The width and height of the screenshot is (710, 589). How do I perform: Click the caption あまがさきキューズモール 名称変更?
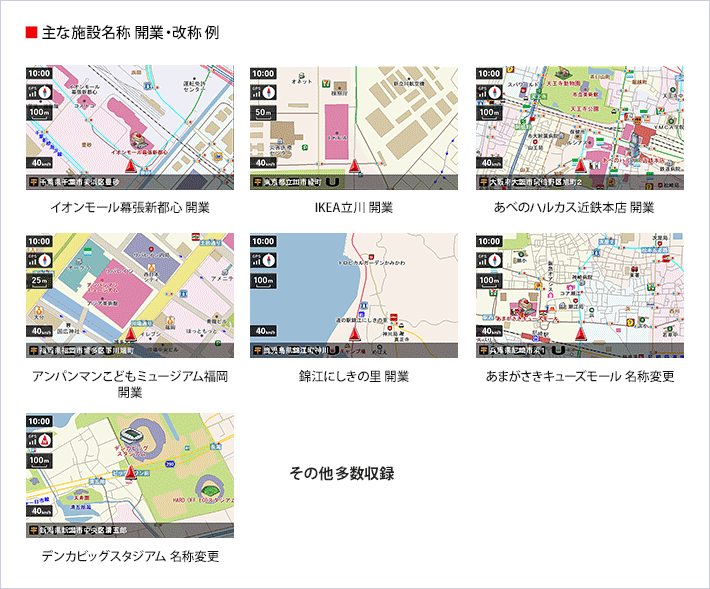pos(580,376)
